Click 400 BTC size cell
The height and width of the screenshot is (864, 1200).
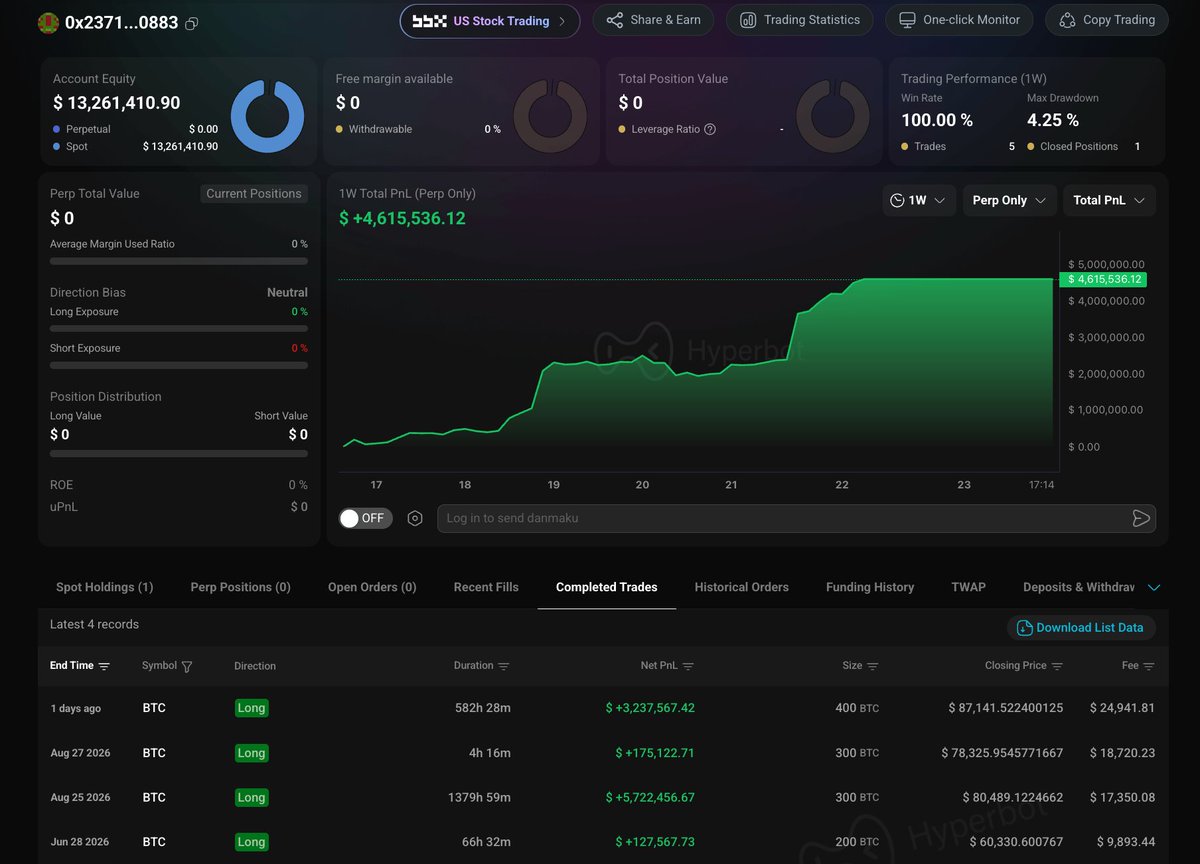[x=857, y=708]
